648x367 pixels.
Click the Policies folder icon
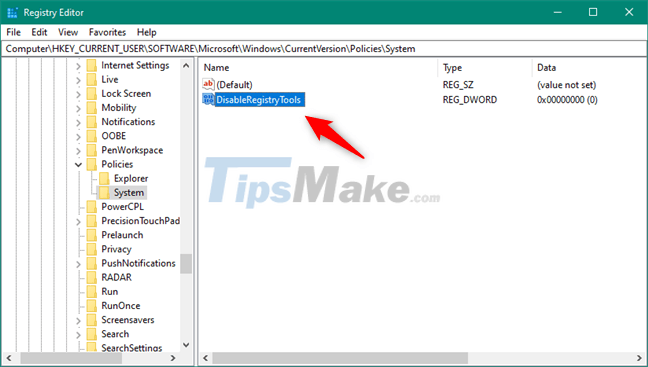coord(92,164)
